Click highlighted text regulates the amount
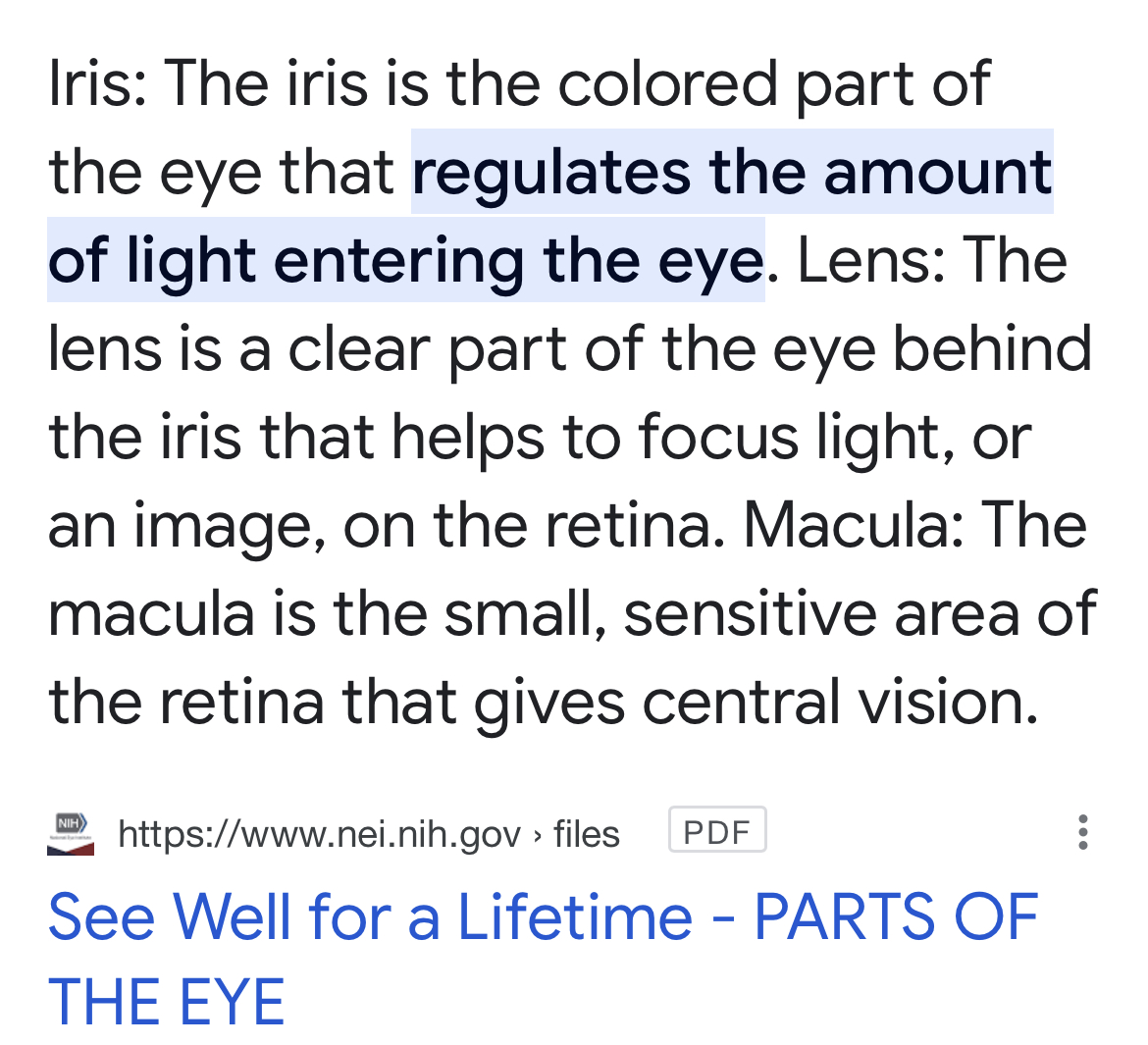Viewport: 1148px width, 1045px height. [x=732, y=173]
